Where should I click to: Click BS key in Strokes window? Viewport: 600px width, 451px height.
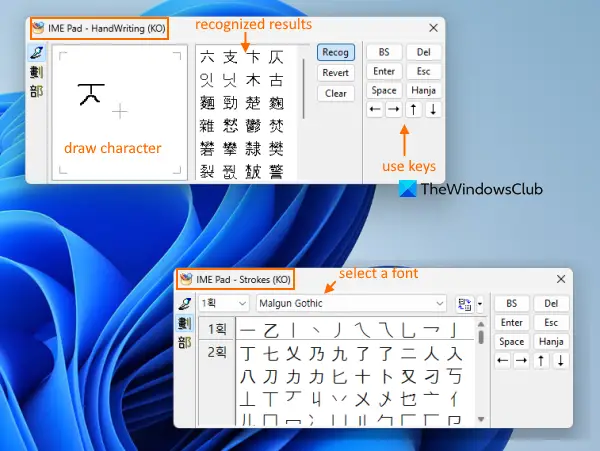coord(512,303)
